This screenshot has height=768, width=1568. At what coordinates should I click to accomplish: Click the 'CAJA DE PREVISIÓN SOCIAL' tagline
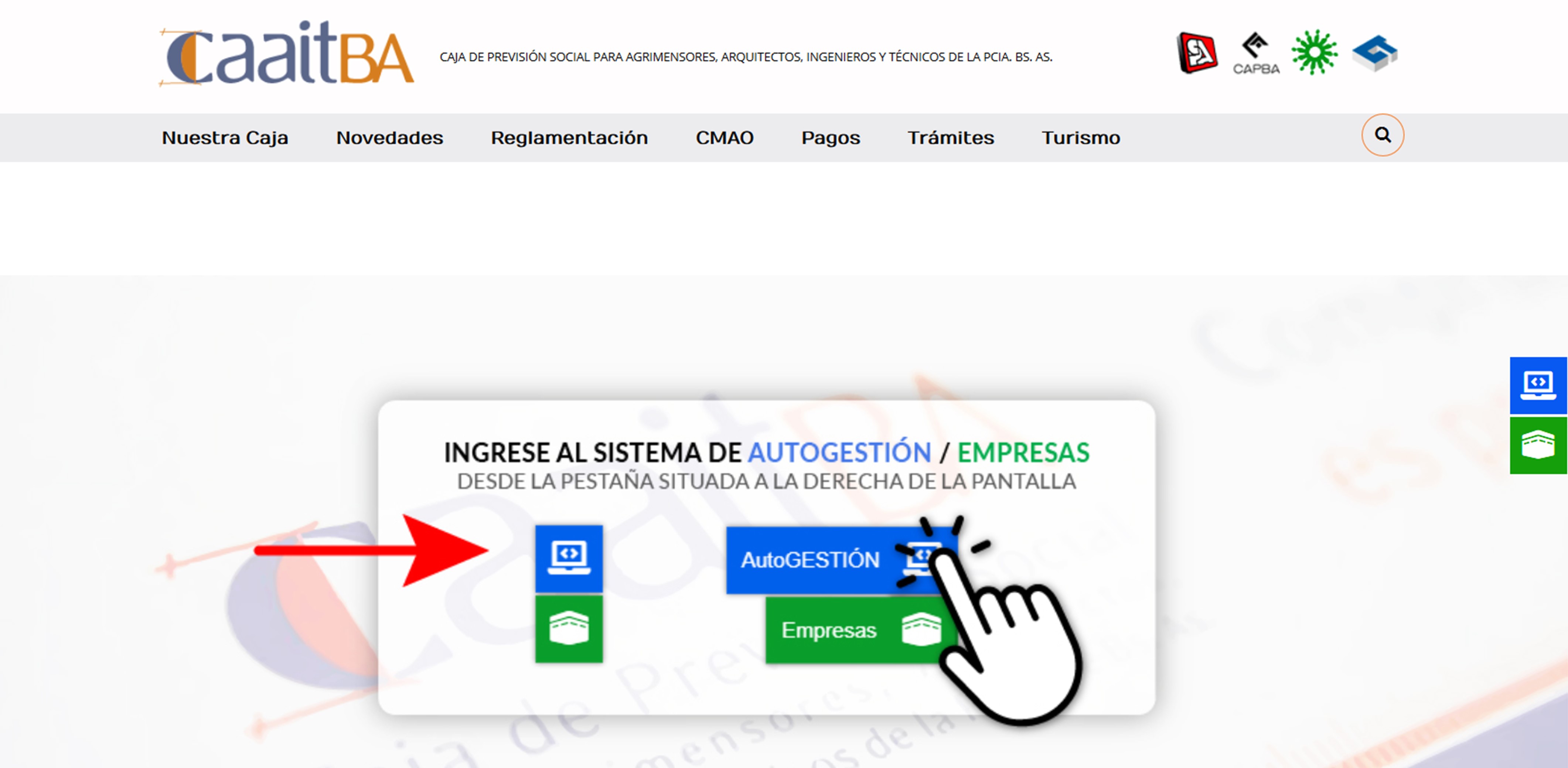coord(746,57)
